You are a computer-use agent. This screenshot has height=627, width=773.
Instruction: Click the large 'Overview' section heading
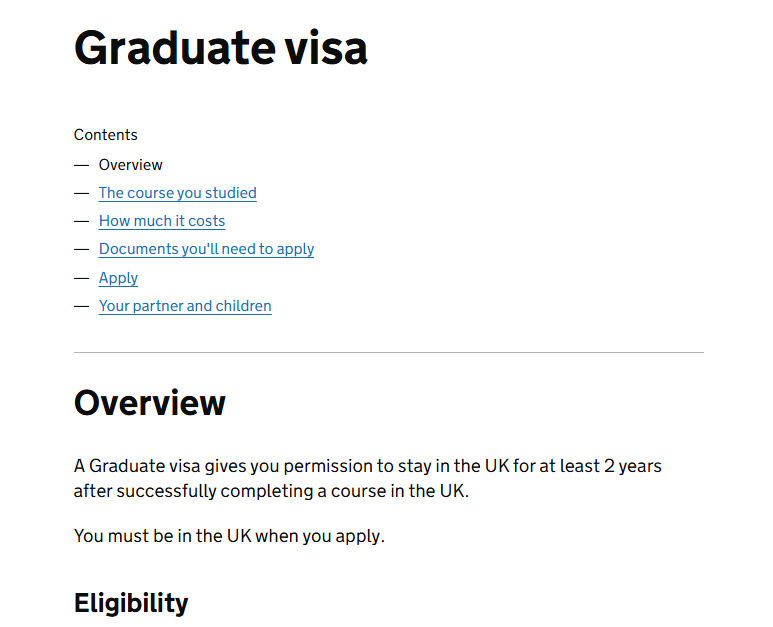coord(150,403)
